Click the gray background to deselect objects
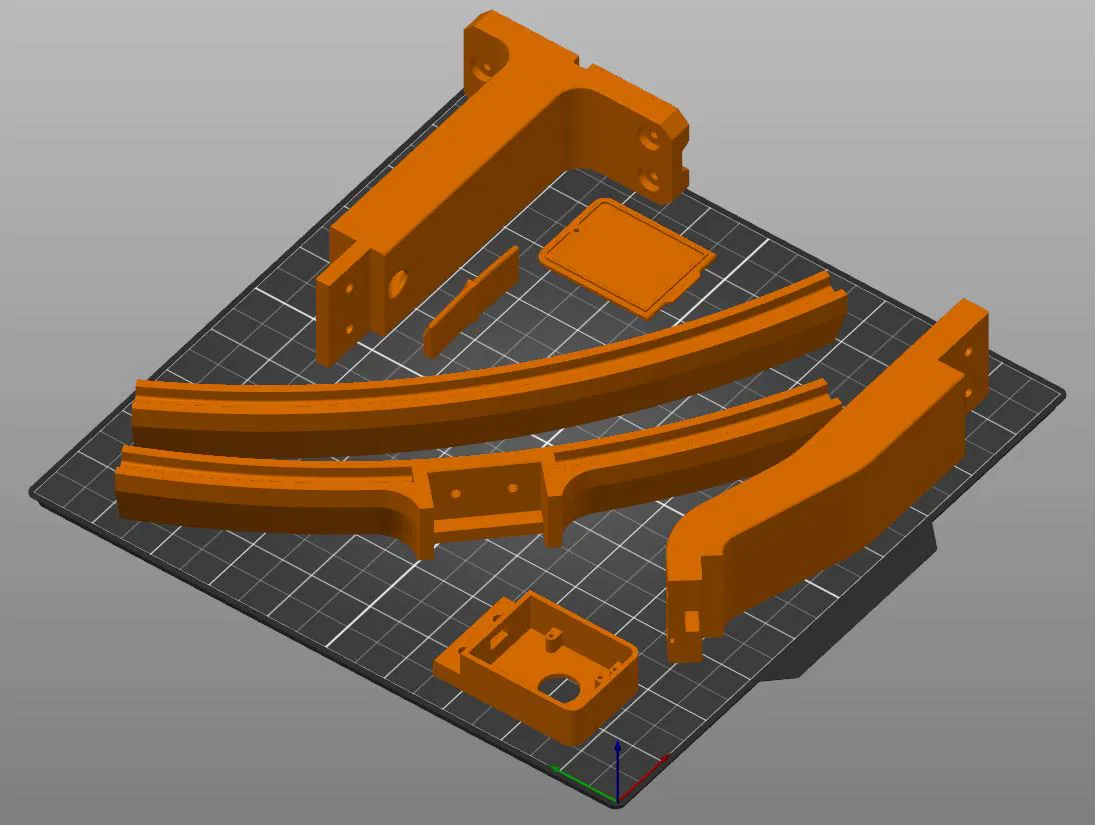This screenshot has height=825, width=1095. (x=140, y=140)
